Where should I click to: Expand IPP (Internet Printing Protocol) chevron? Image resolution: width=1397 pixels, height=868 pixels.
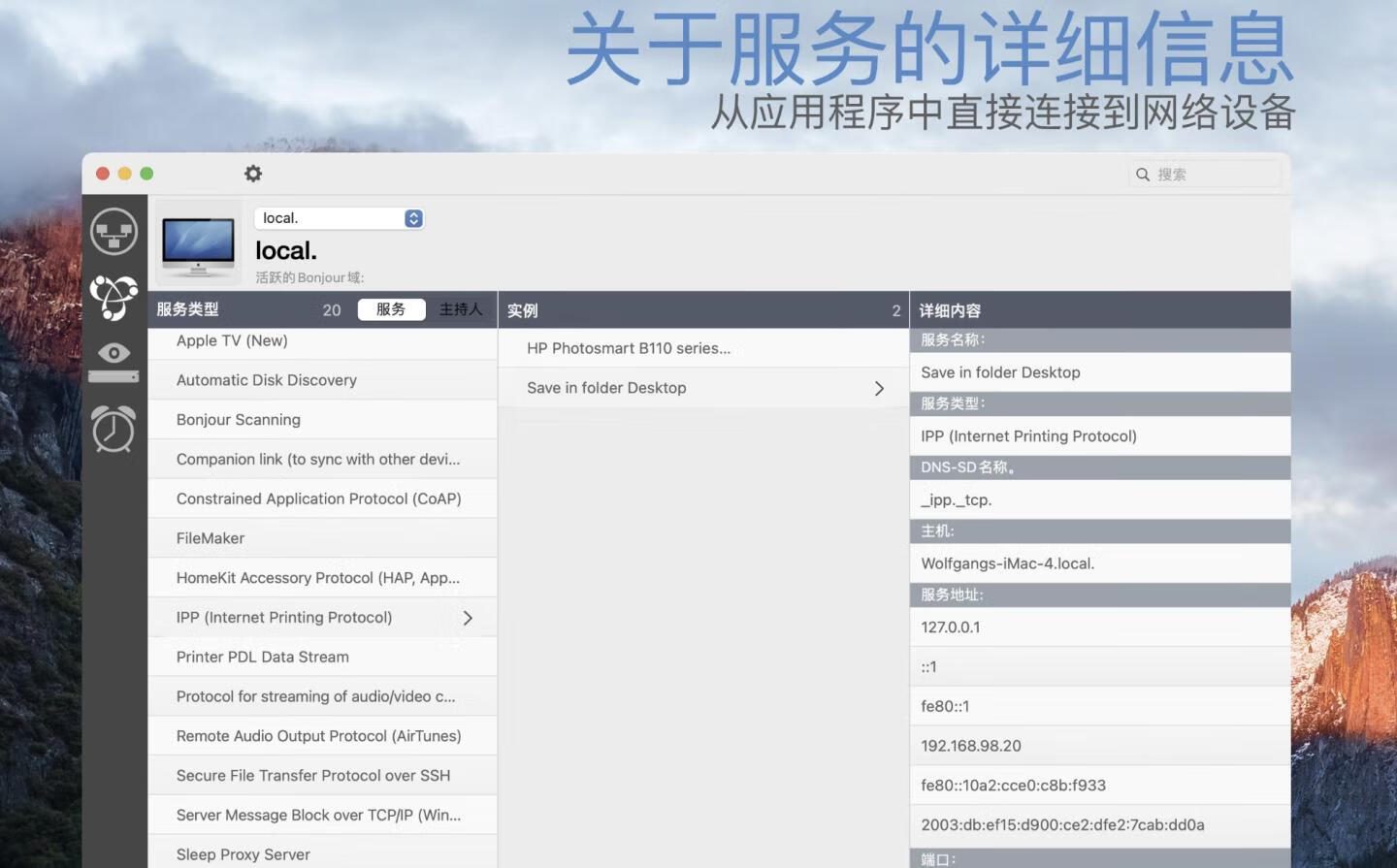click(x=468, y=618)
